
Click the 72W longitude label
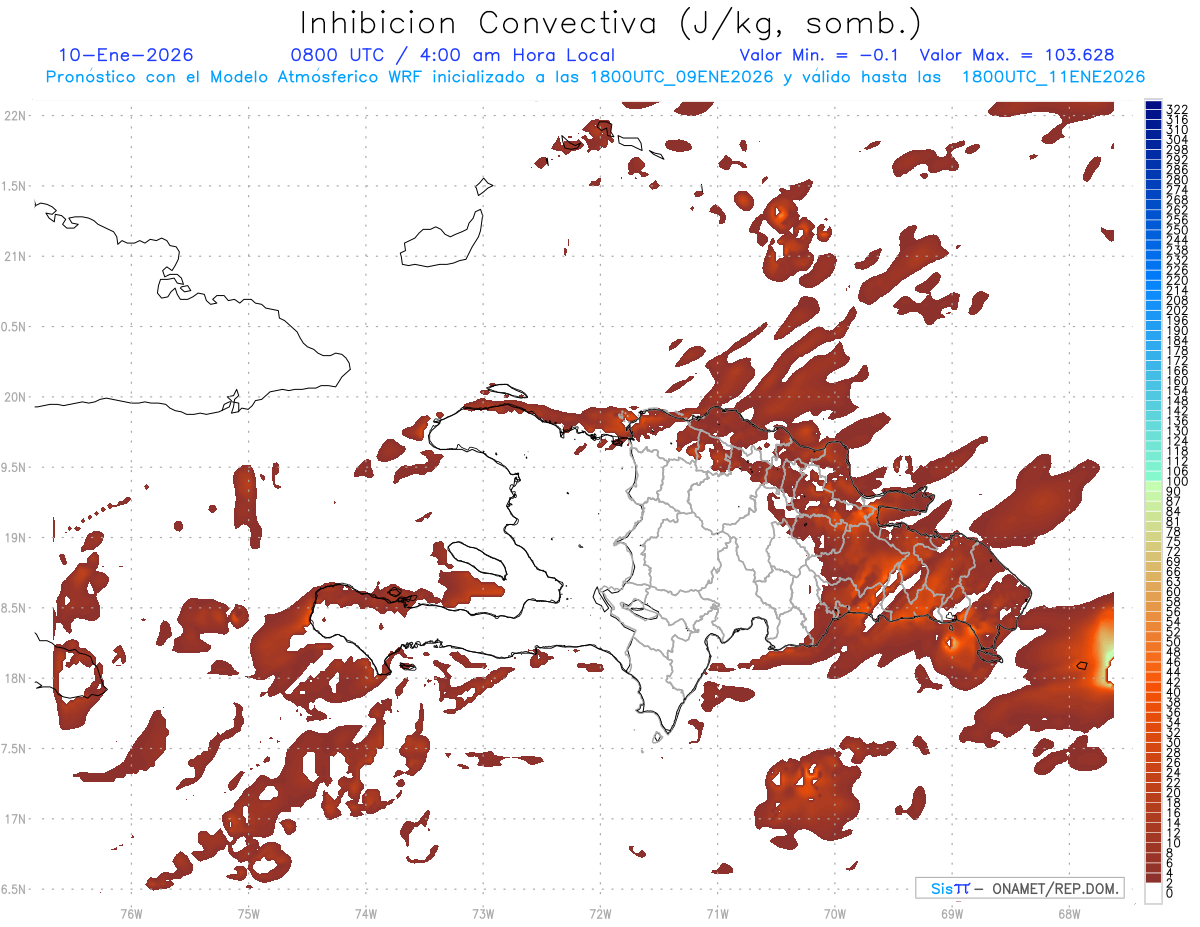pyautogui.click(x=600, y=912)
